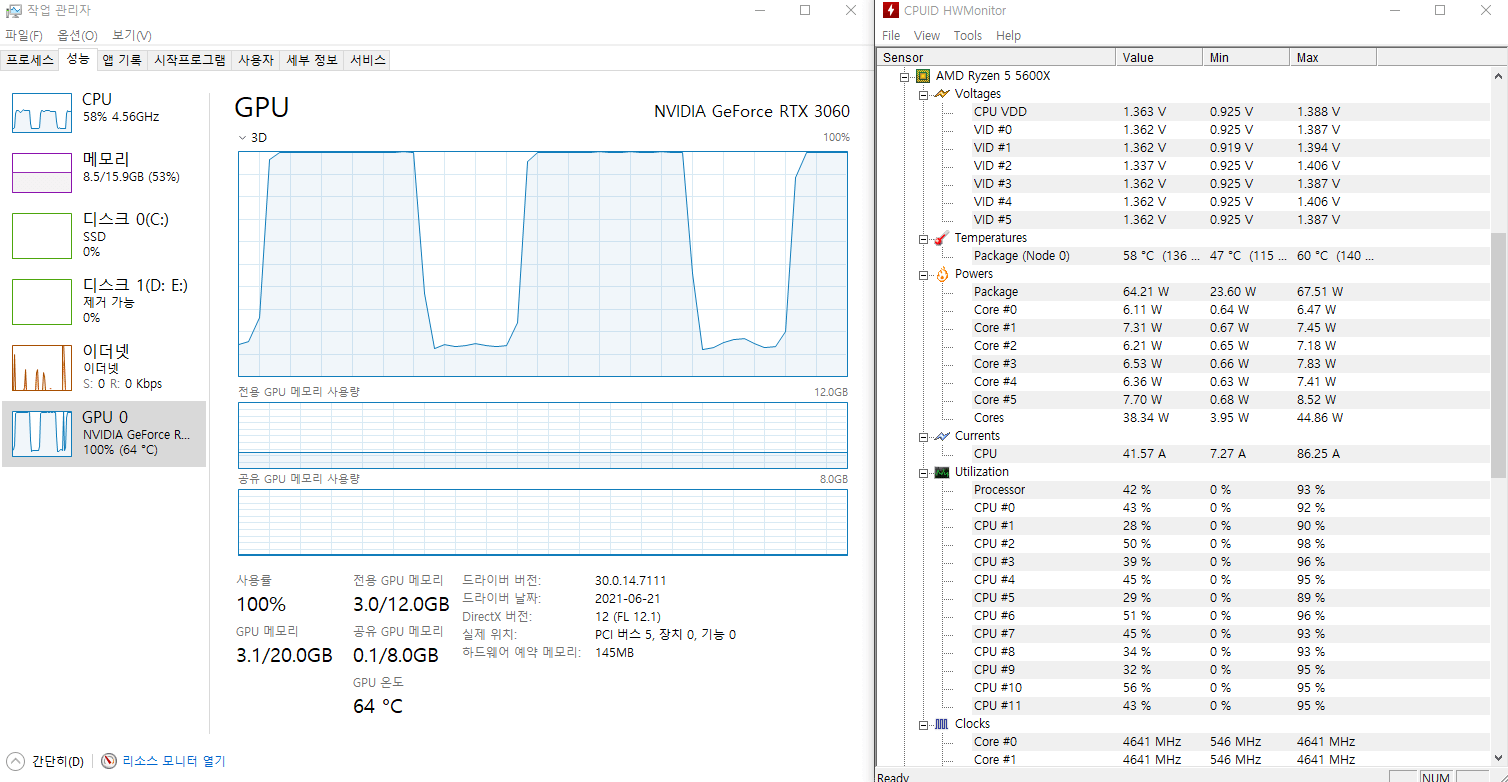
Task: Click the Utilization monitor icon
Action: click(x=942, y=472)
